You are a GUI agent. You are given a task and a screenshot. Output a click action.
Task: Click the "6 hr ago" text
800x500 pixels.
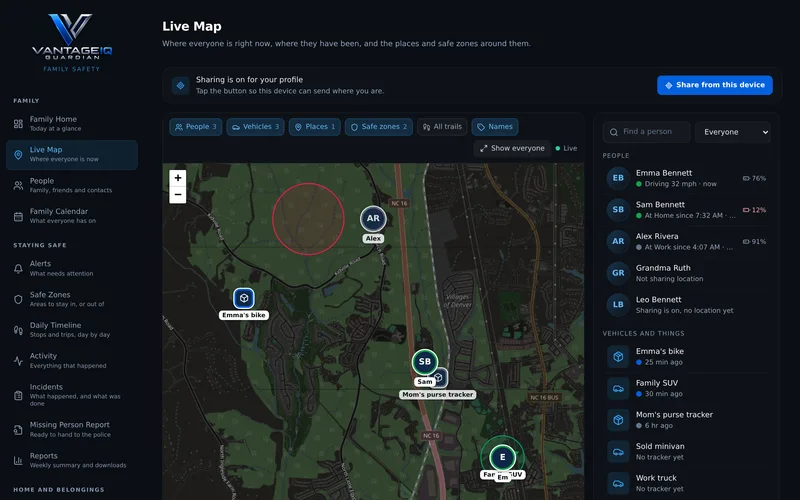659,426
